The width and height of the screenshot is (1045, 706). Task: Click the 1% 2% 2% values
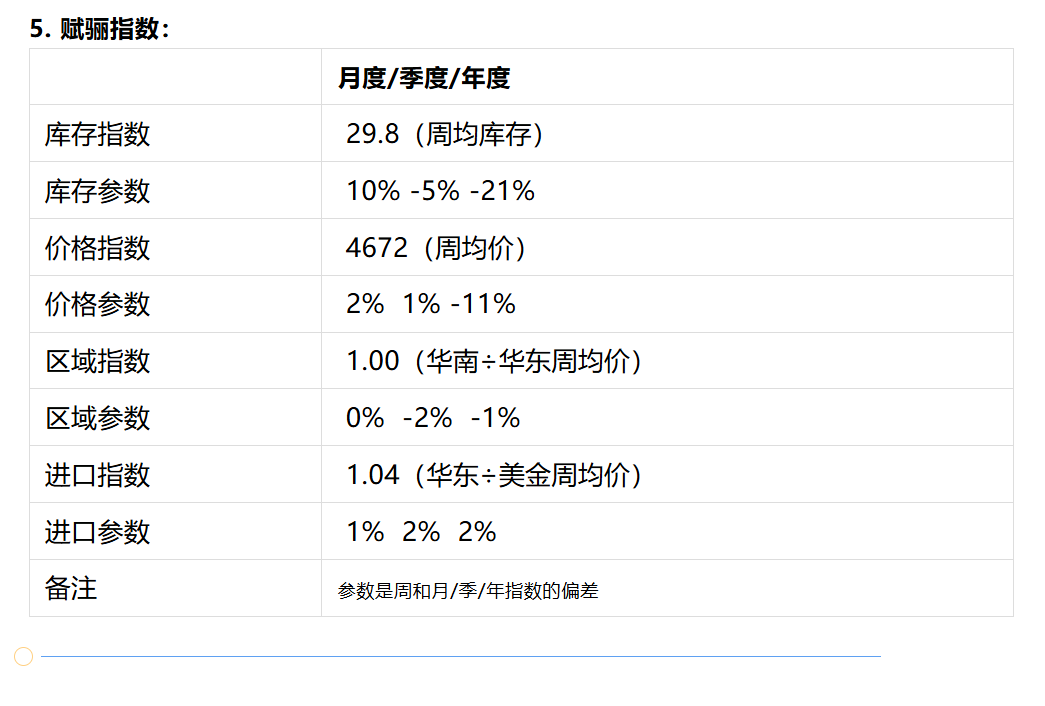pos(421,532)
